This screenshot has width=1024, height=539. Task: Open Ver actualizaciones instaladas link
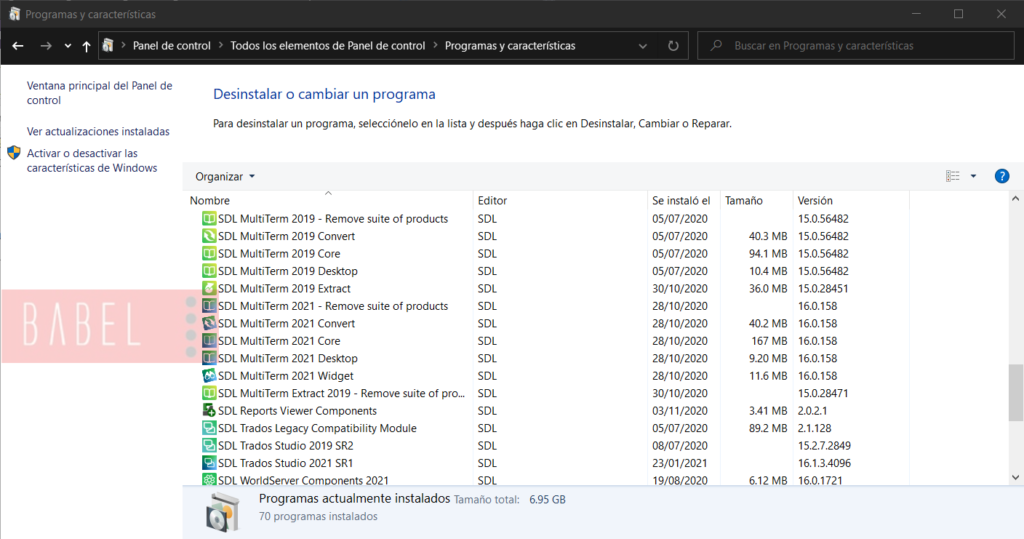98,131
